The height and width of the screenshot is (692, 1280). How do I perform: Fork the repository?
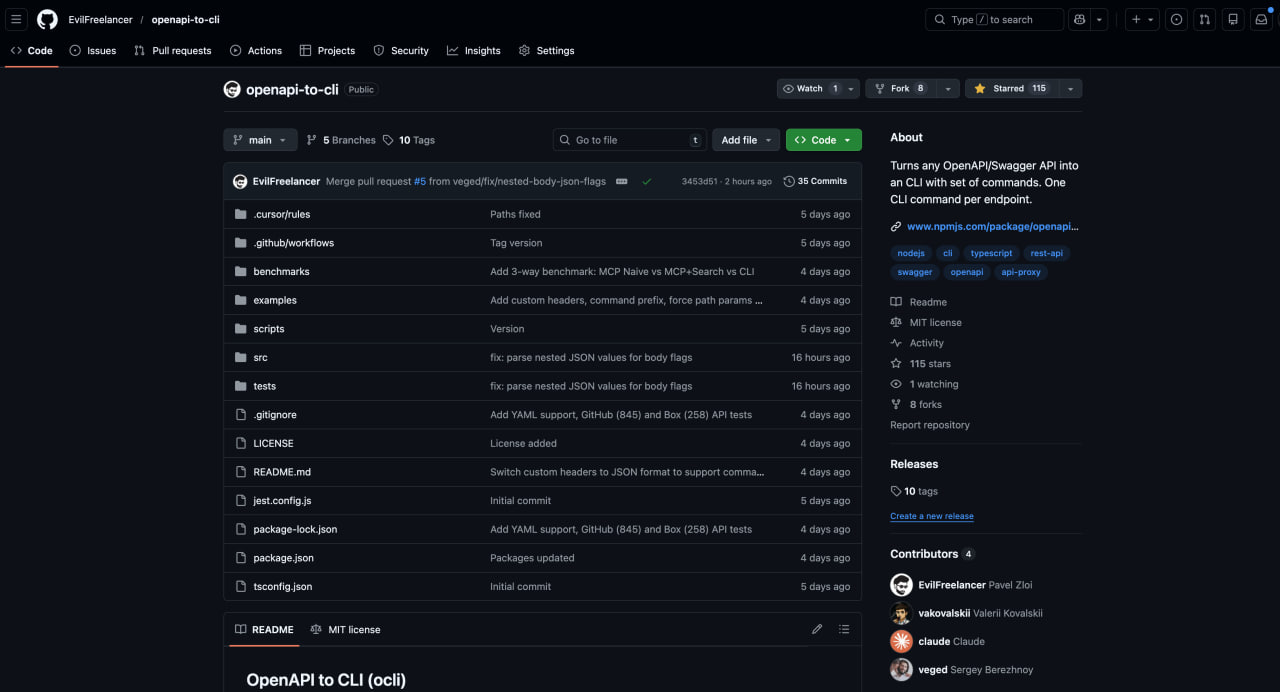point(900,88)
